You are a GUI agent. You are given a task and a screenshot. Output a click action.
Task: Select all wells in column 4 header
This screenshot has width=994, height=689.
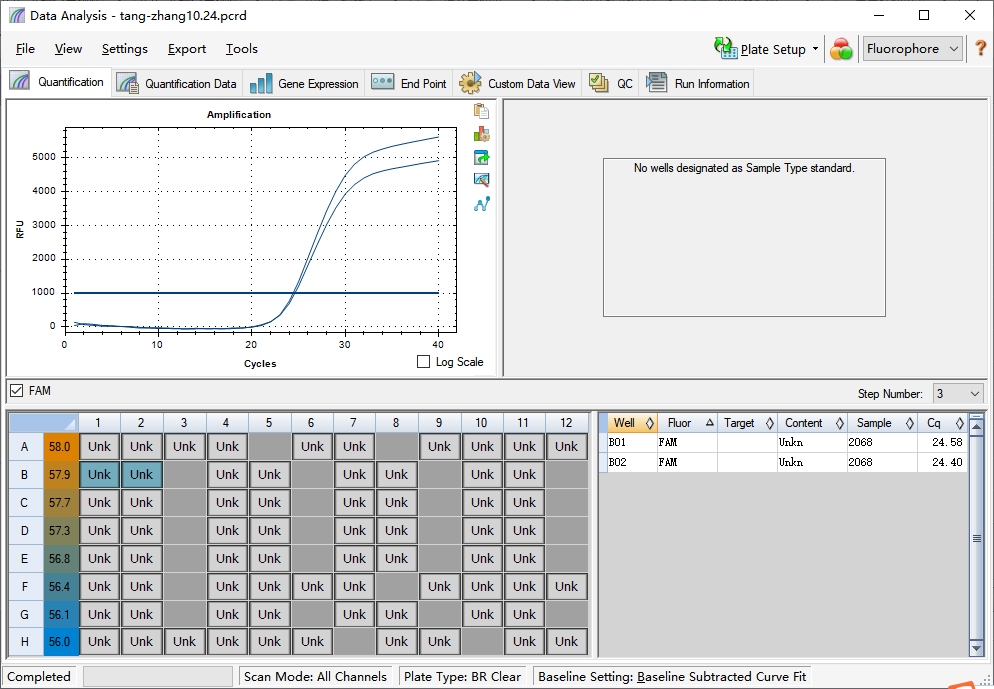(x=226, y=423)
